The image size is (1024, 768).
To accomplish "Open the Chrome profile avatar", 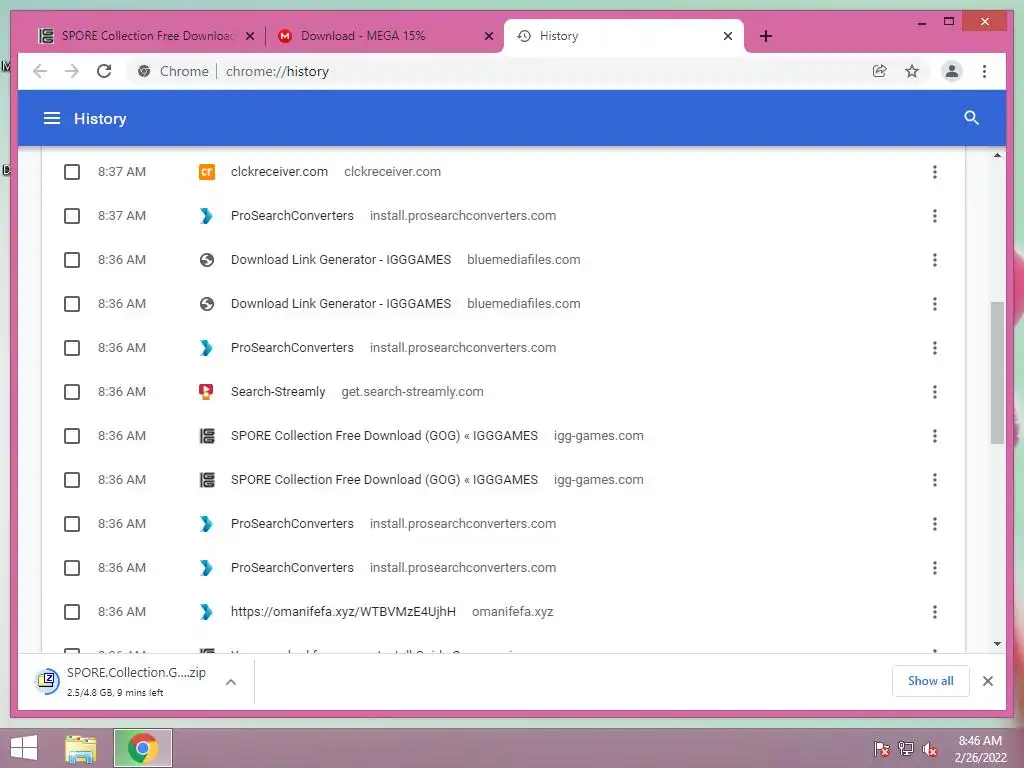I will pyautogui.click(x=952, y=71).
